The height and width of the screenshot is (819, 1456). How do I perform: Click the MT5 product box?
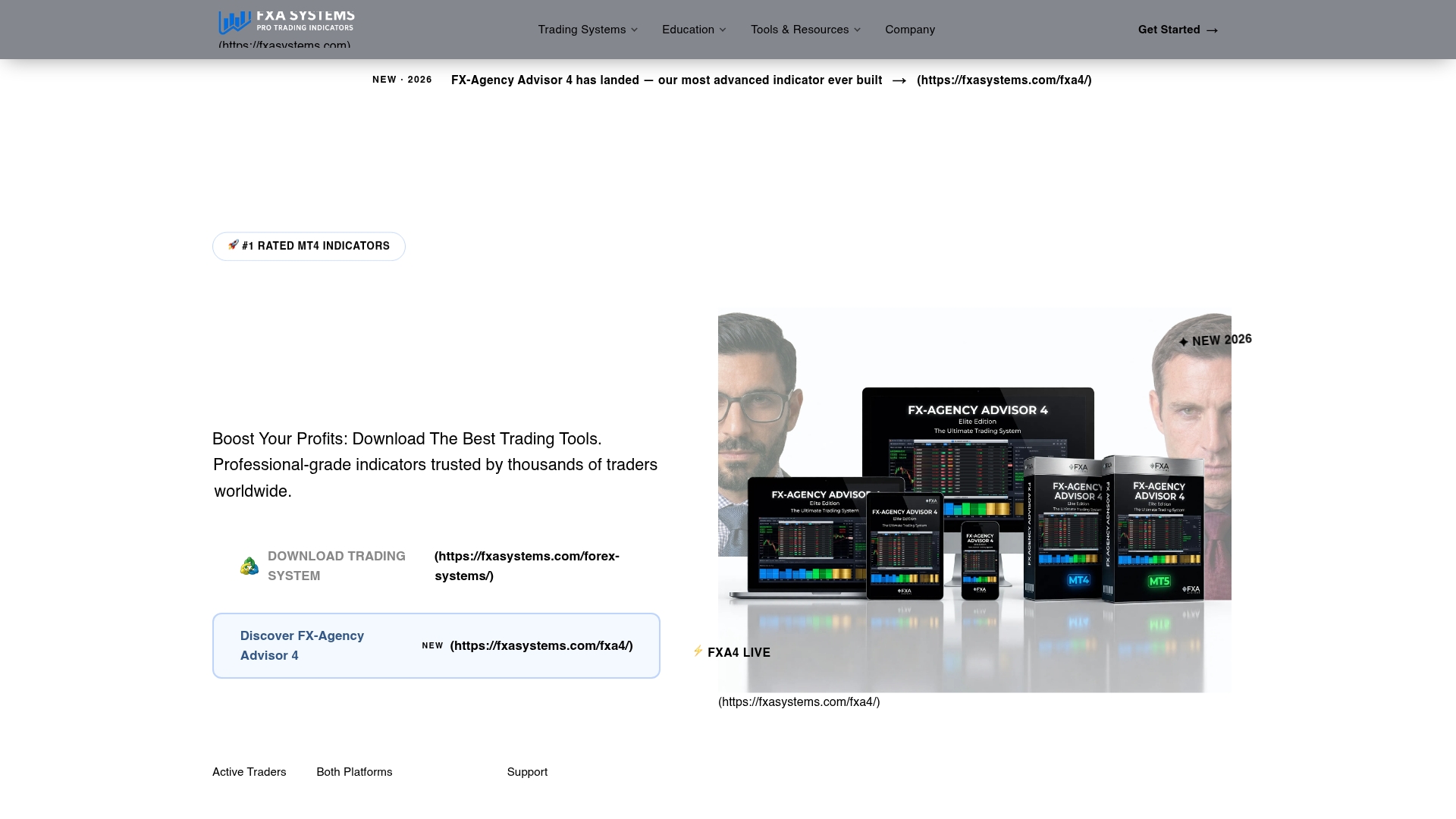pyautogui.click(x=1154, y=528)
